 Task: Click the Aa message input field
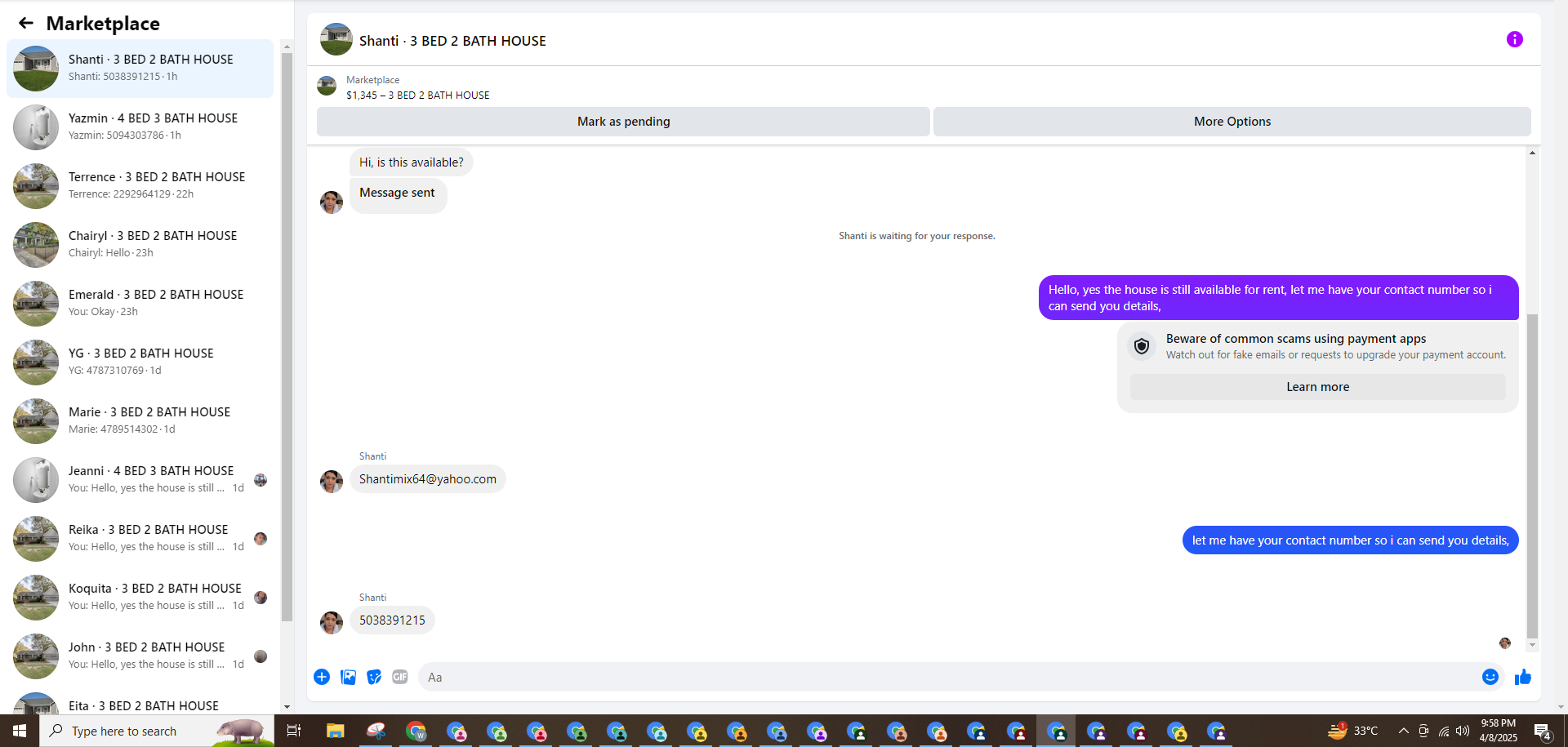(947, 677)
